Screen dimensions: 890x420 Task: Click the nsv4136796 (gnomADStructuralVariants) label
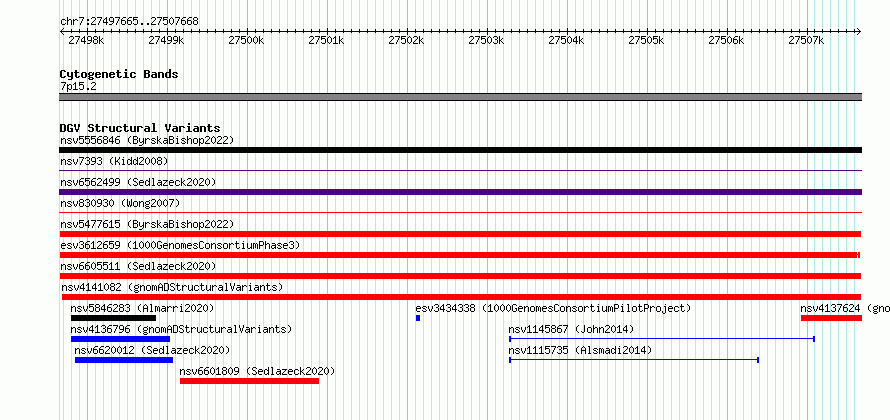tap(181, 329)
